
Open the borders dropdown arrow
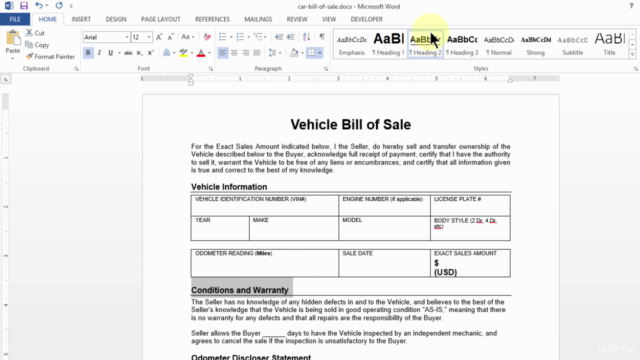320,53
